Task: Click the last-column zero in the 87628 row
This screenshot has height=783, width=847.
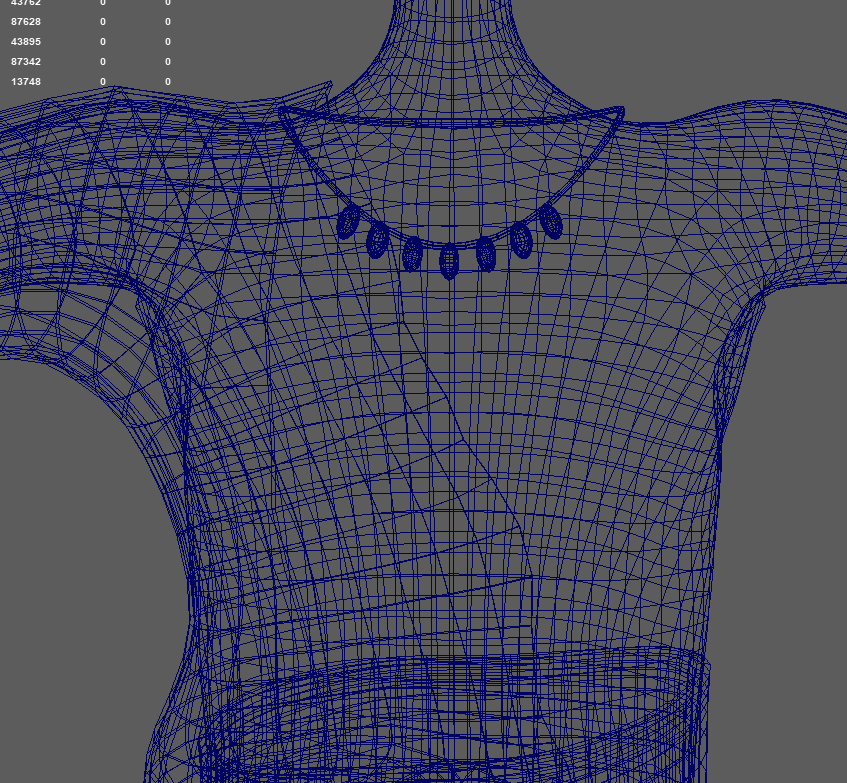Action: (168, 22)
